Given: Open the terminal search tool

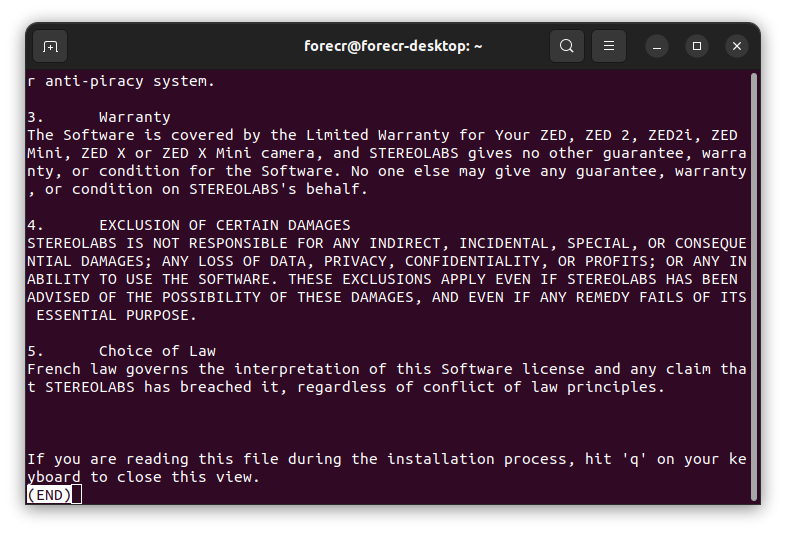Looking at the screenshot, I should click(566, 46).
